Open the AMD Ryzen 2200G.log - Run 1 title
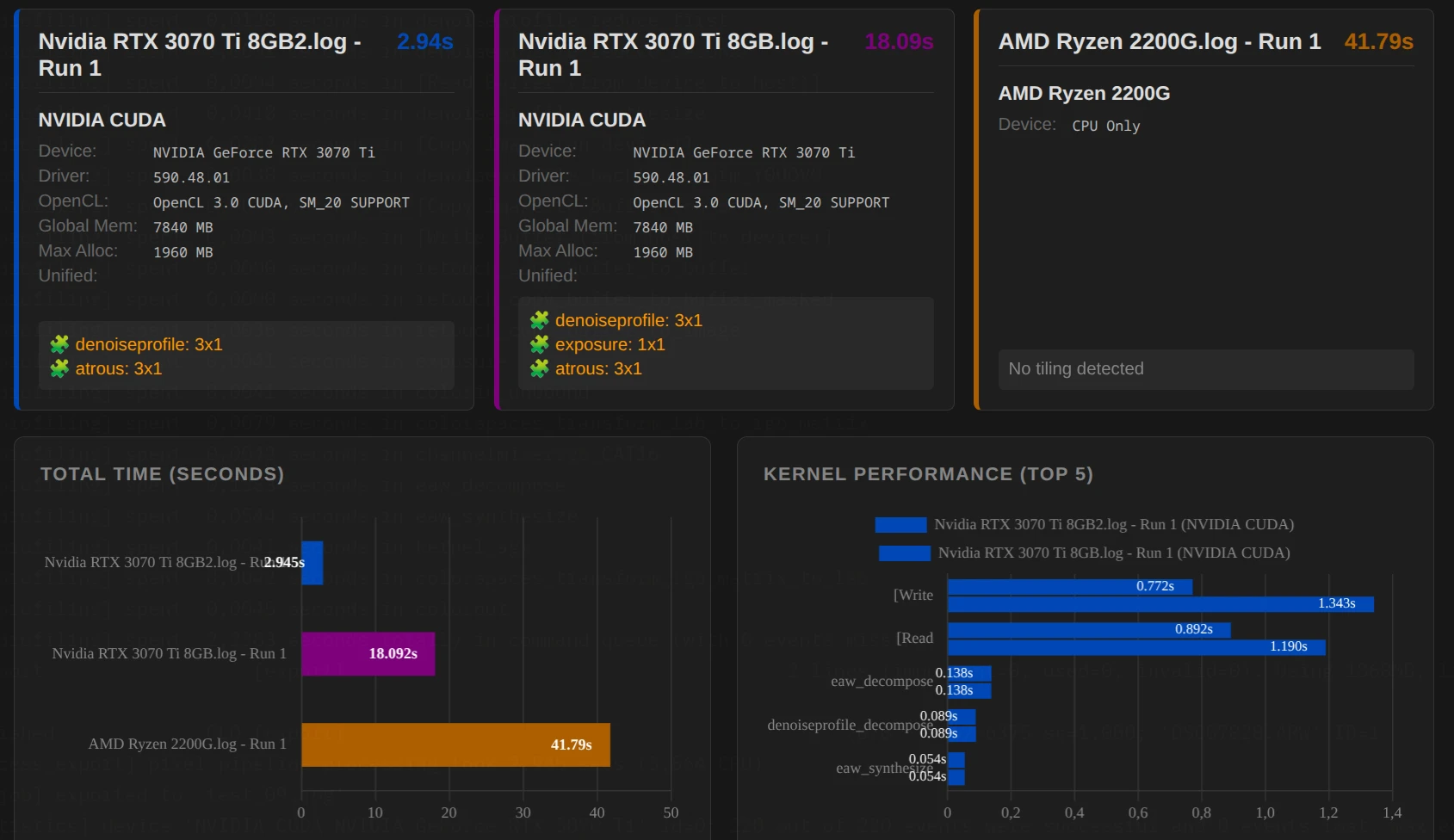 [1159, 41]
